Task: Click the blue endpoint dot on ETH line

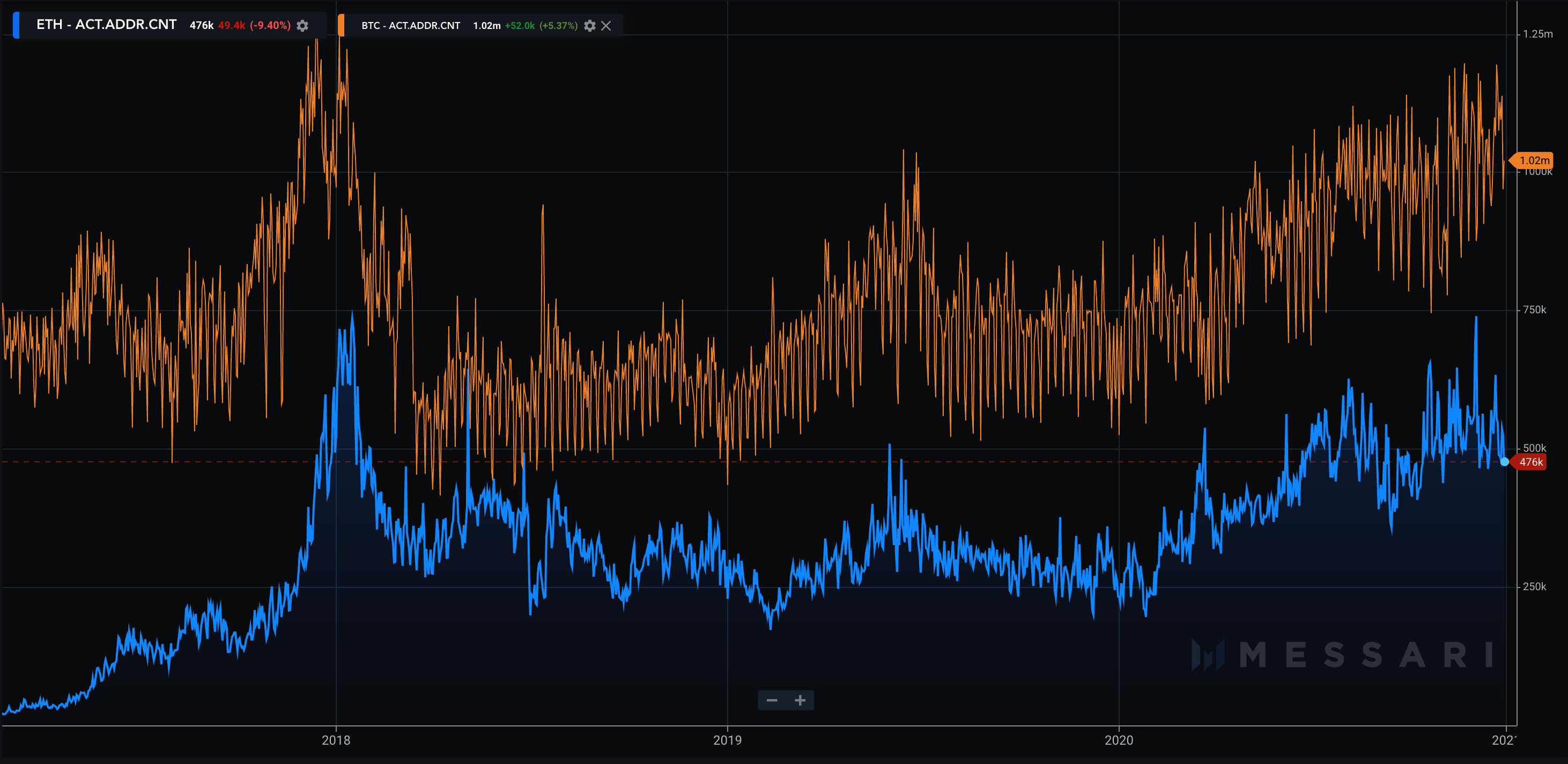Action: click(1505, 462)
